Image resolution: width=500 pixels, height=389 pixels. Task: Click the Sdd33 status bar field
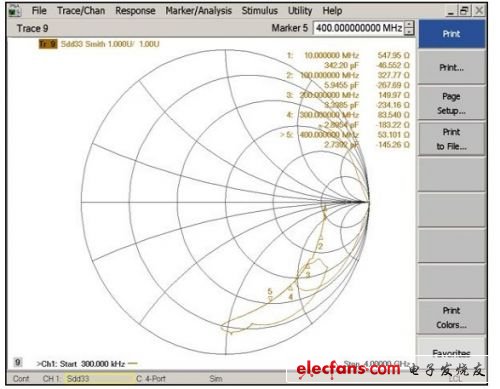point(99,379)
